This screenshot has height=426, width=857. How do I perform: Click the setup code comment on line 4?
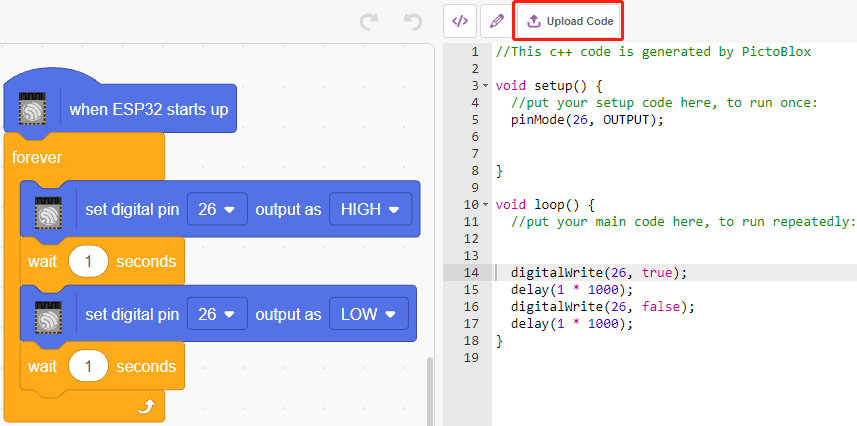point(664,103)
